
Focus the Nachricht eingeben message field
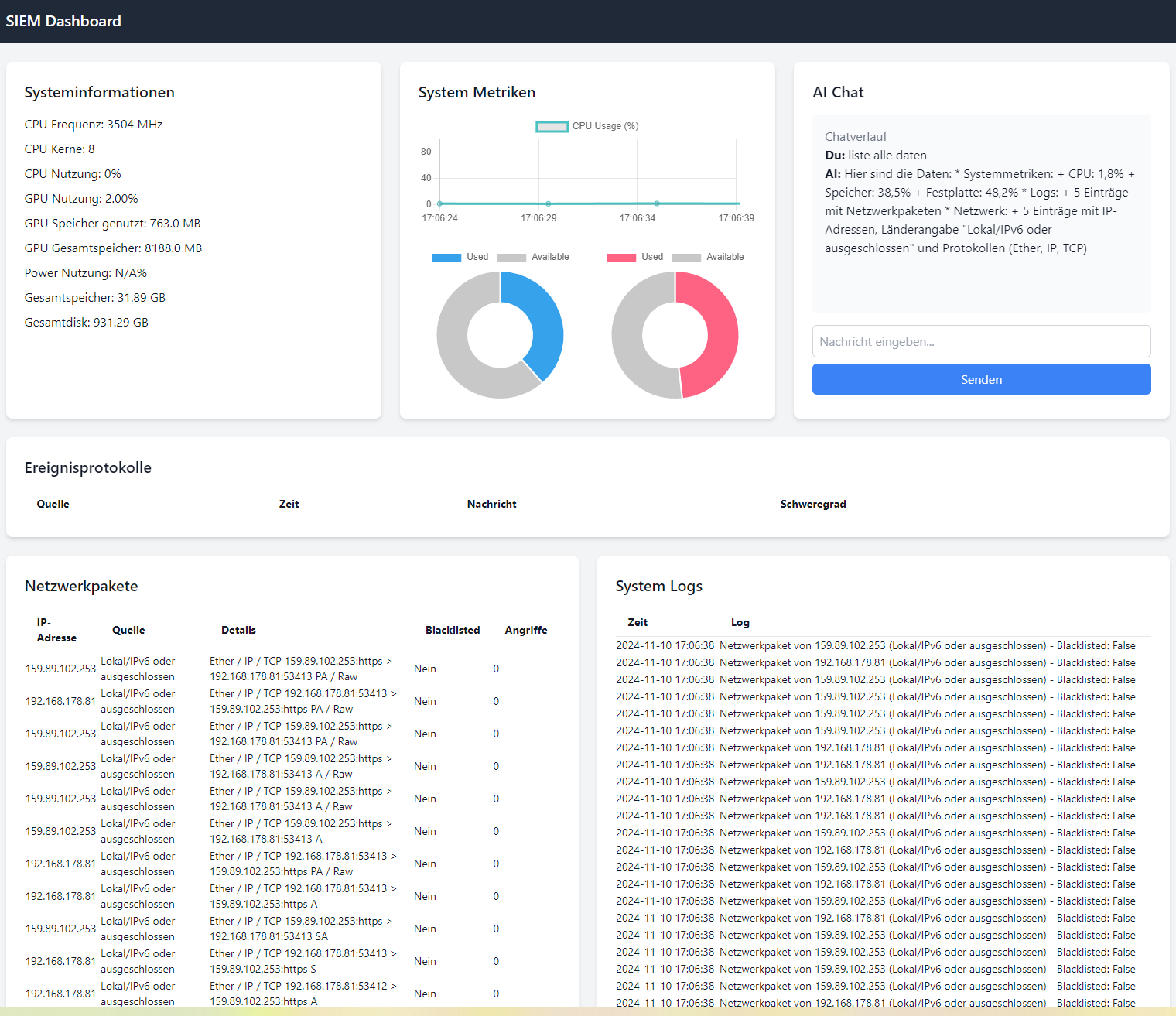(x=981, y=341)
